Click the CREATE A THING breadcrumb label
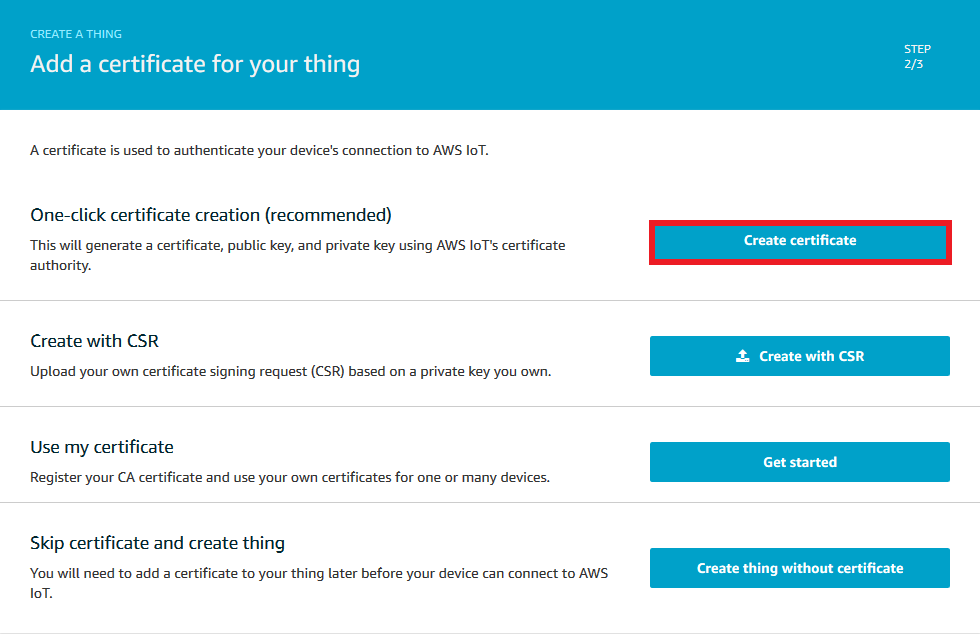This screenshot has width=980, height=634. (76, 34)
